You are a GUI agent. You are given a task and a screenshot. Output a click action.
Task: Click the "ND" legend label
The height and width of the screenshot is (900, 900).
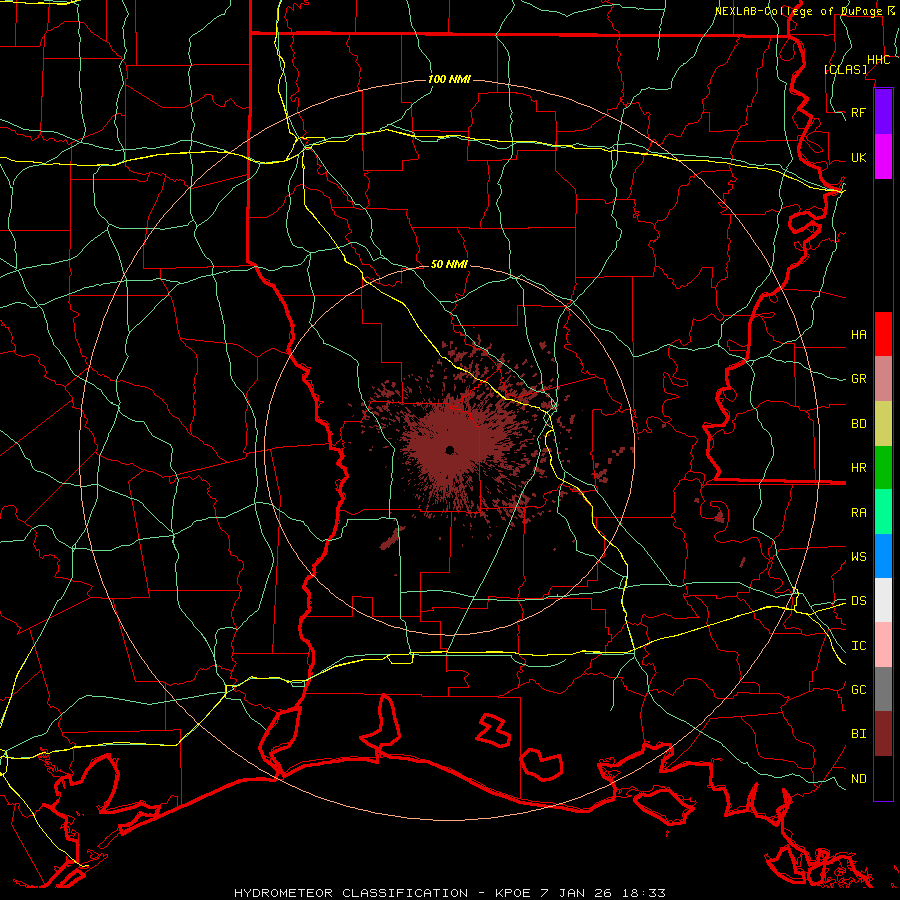[x=858, y=779]
